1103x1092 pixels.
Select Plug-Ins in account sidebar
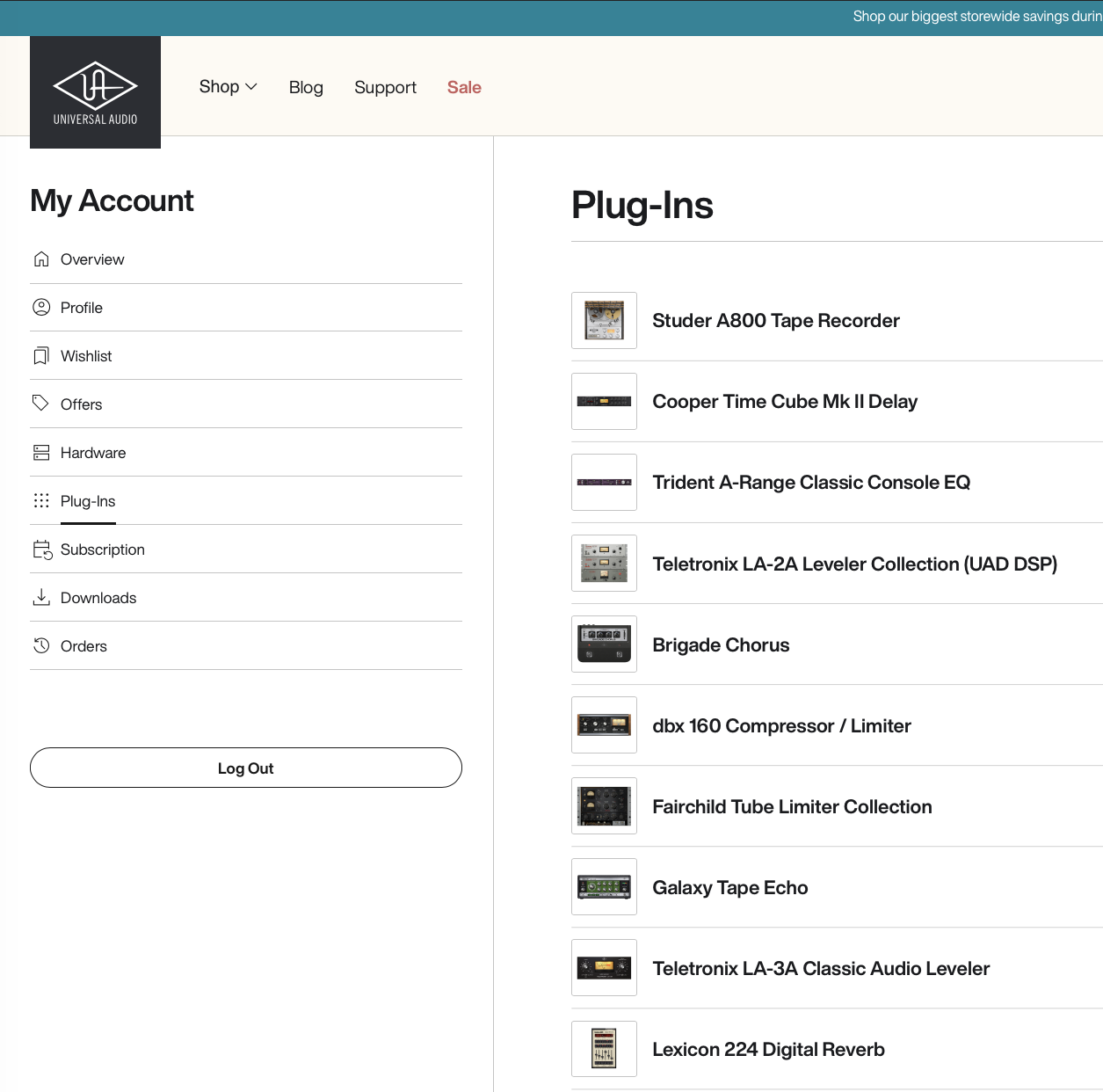[x=88, y=501]
